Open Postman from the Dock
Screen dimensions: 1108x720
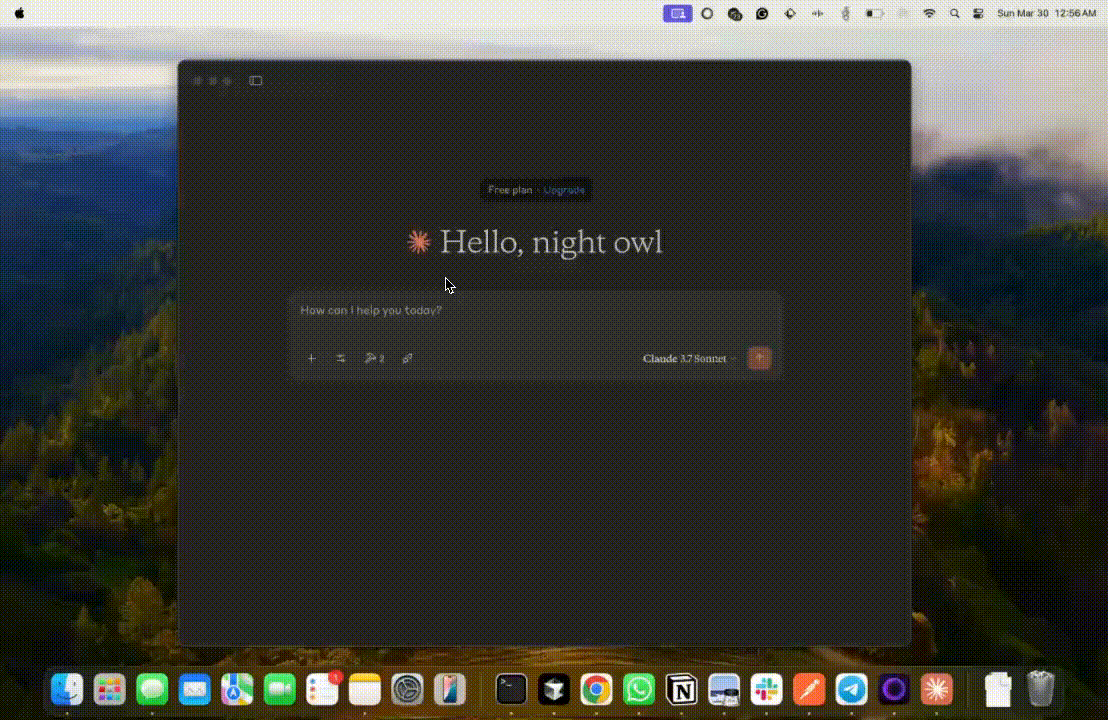(x=809, y=689)
